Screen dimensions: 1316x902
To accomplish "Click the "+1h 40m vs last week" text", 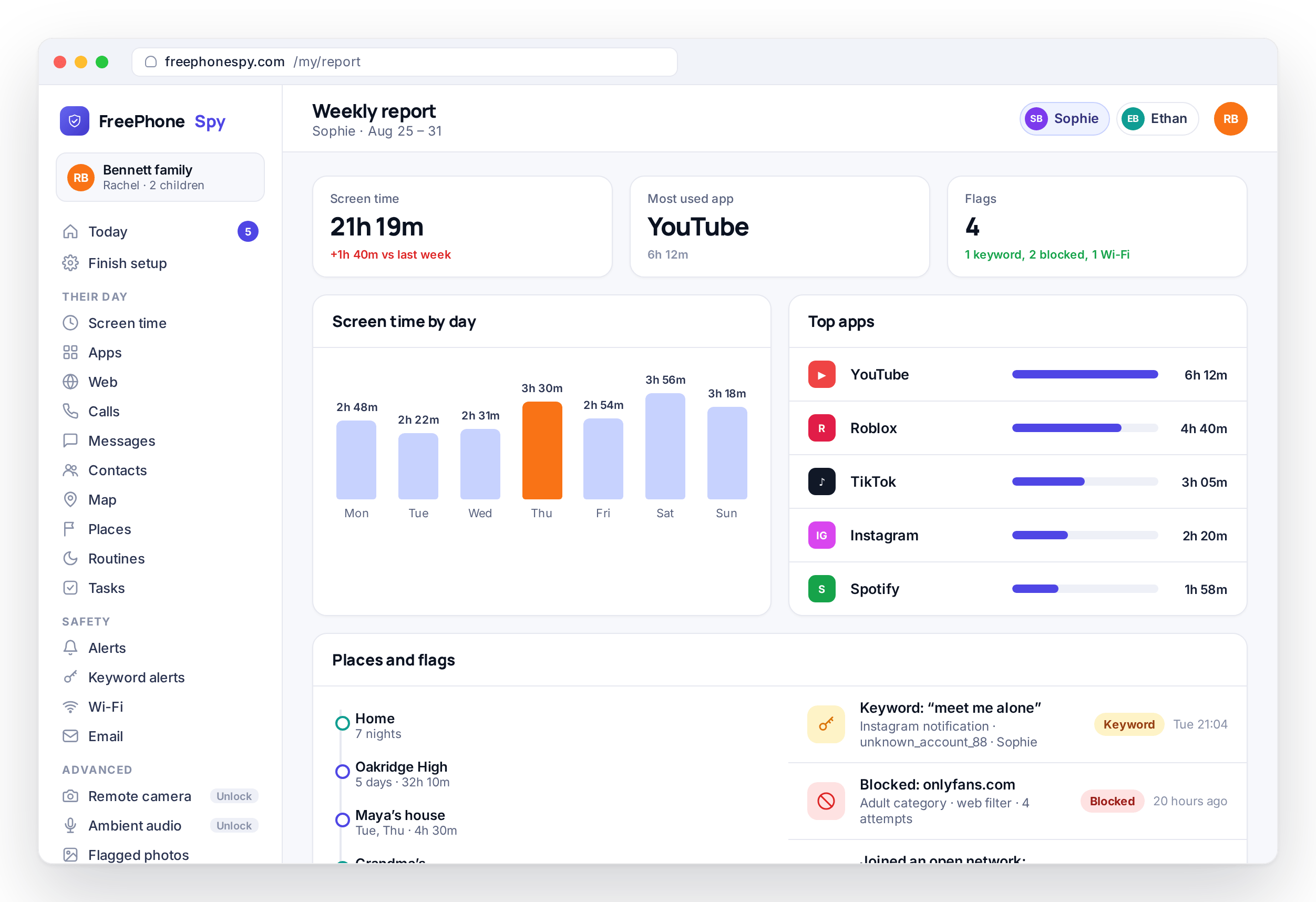I will click(x=390, y=255).
